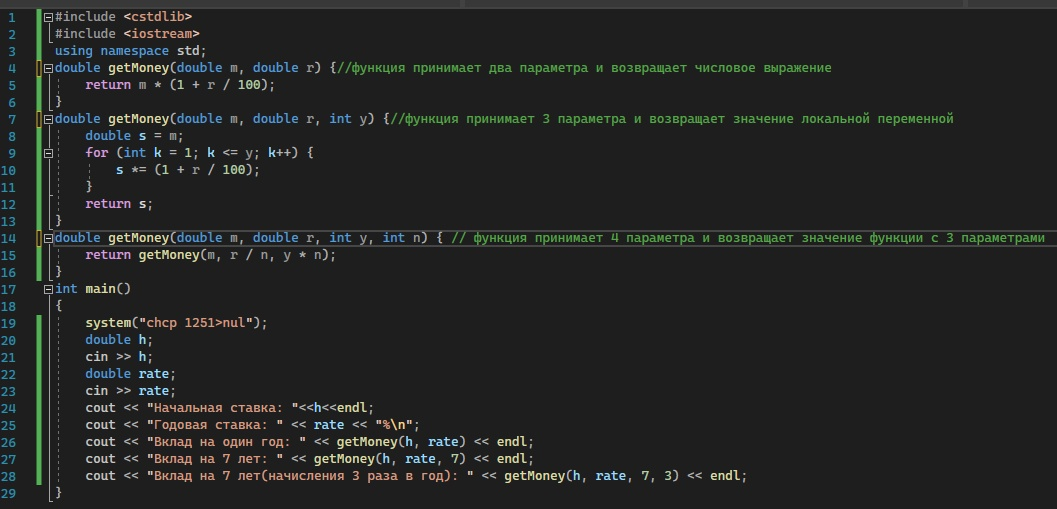
Task: Click 'getMoney(h, rate, 7)' call on line 27
Action: click(x=390, y=458)
